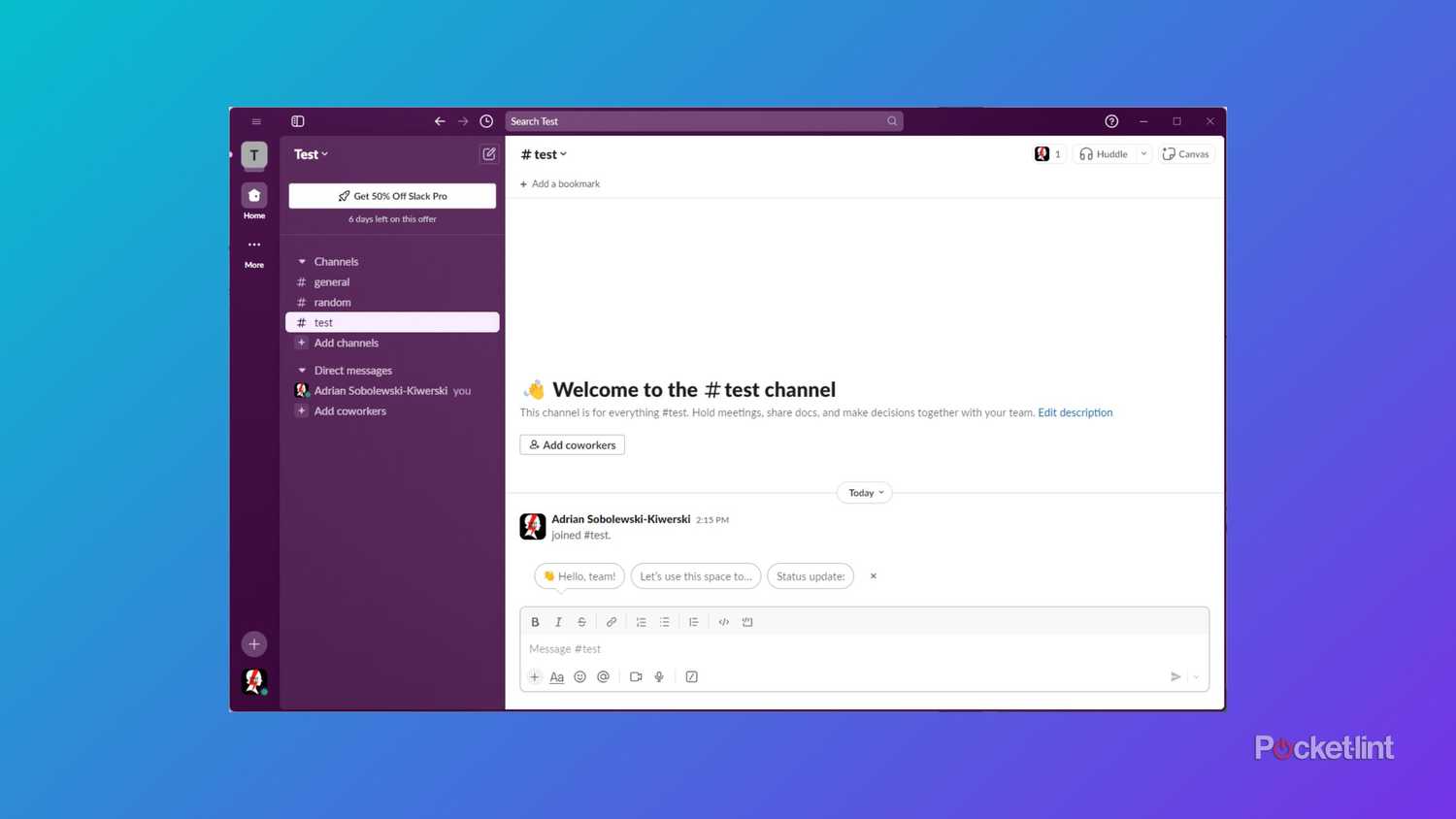
Task: Insert a code block from toolbar
Action: click(x=747, y=622)
